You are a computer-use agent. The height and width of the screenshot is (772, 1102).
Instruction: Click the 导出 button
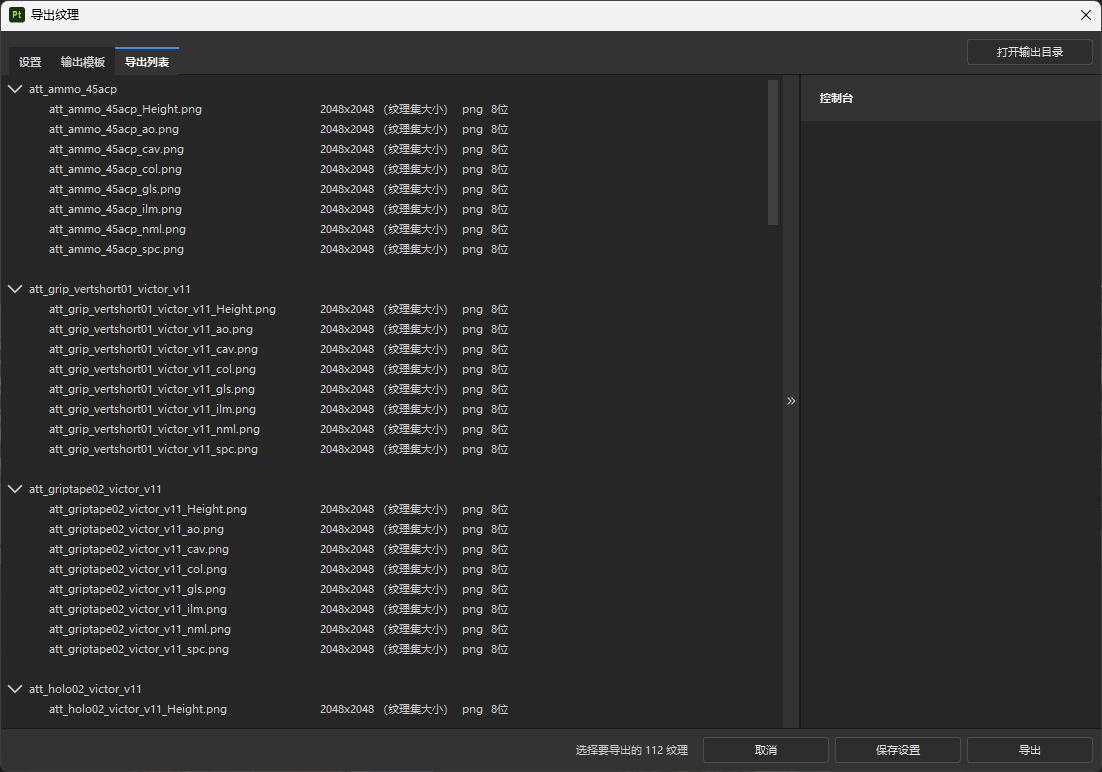pyautogui.click(x=1029, y=750)
